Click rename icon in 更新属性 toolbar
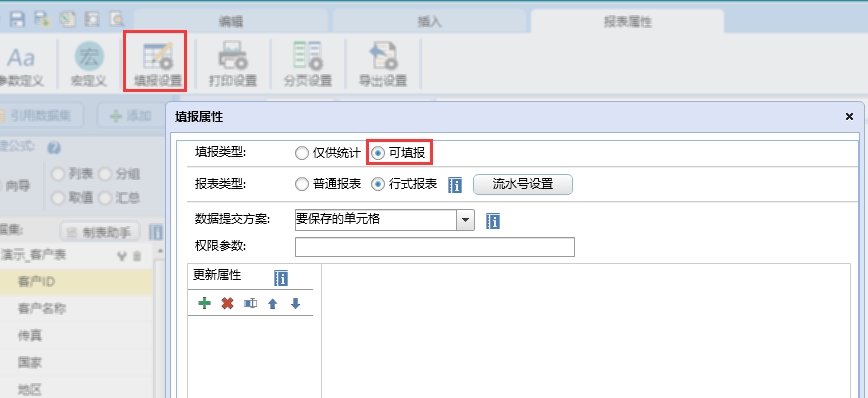 click(250, 303)
